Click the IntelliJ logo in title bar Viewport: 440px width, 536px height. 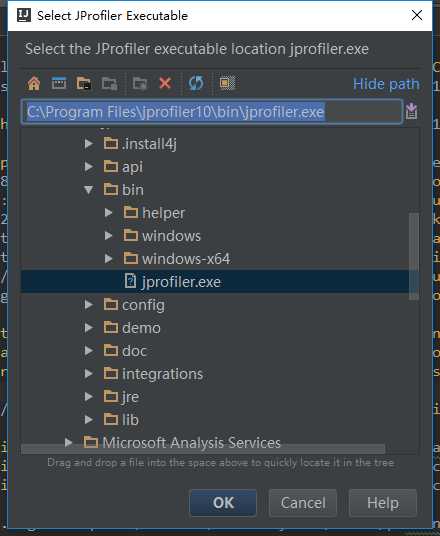[x=24, y=15]
